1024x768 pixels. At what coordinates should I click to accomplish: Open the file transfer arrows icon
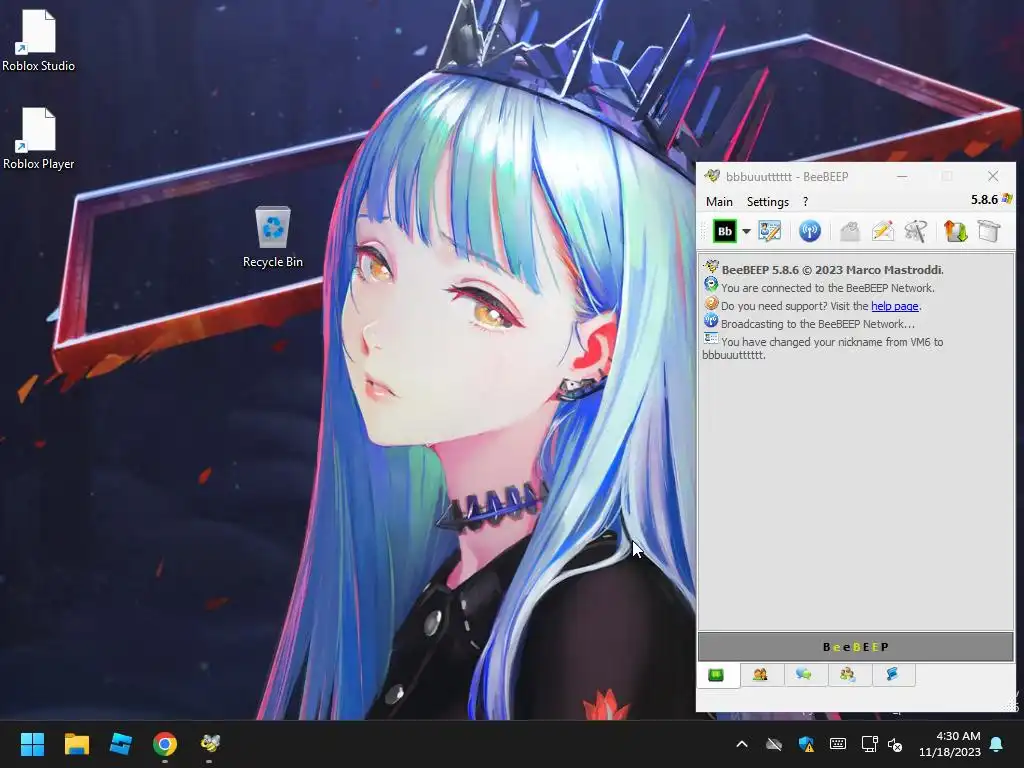coord(955,231)
